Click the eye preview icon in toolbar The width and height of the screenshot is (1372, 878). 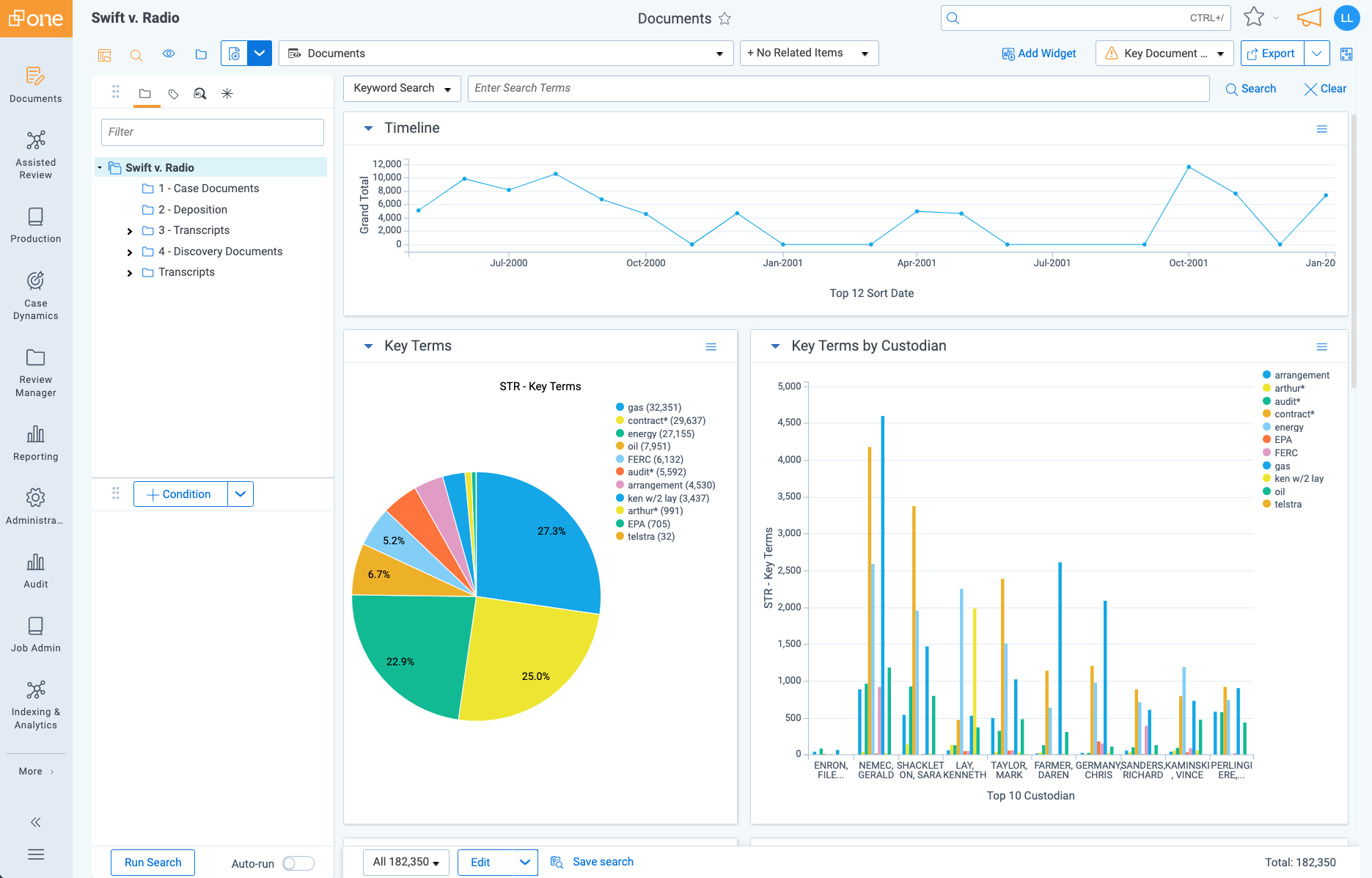tap(169, 54)
